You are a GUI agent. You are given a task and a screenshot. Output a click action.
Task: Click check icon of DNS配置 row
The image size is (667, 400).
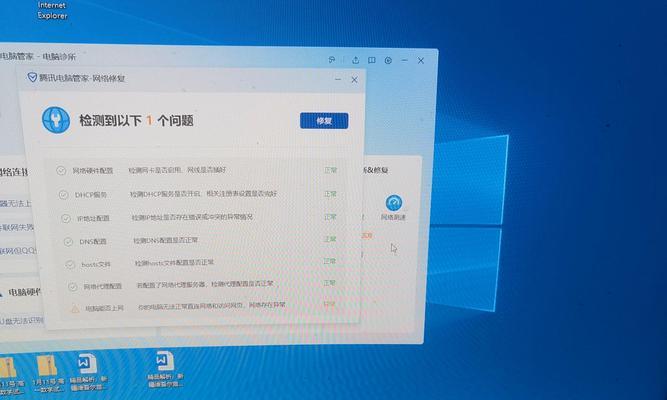coord(68,242)
